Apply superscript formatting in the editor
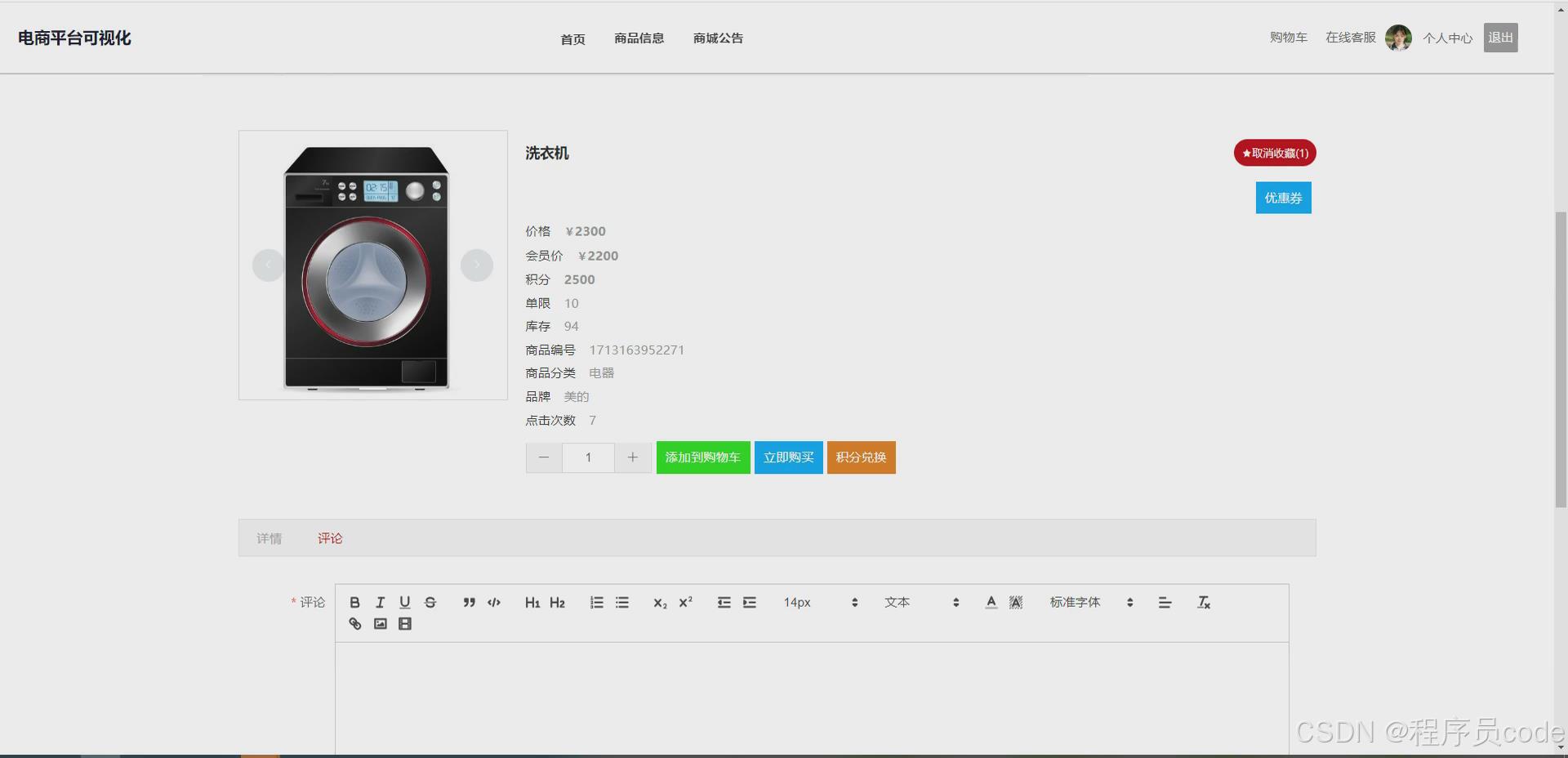This screenshot has width=1568, height=758. [x=684, y=602]
